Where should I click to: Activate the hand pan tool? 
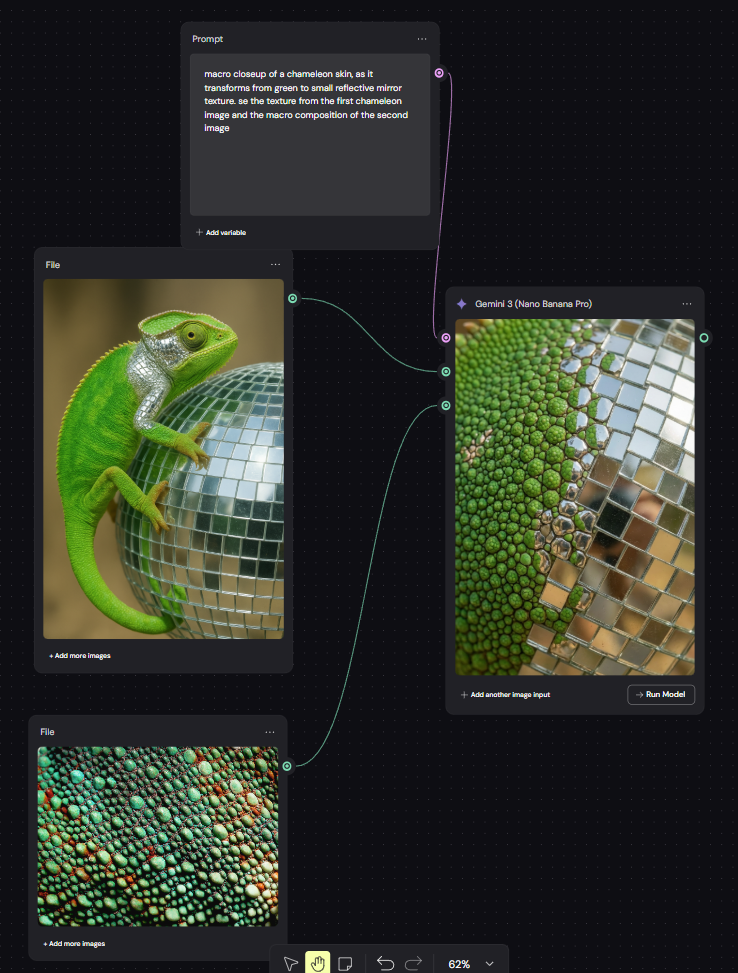coord(318,962)
